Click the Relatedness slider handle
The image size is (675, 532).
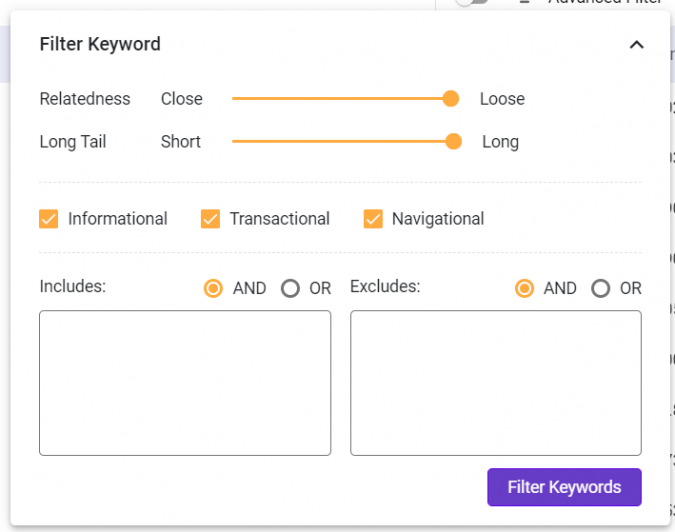(x=451, y=99)
